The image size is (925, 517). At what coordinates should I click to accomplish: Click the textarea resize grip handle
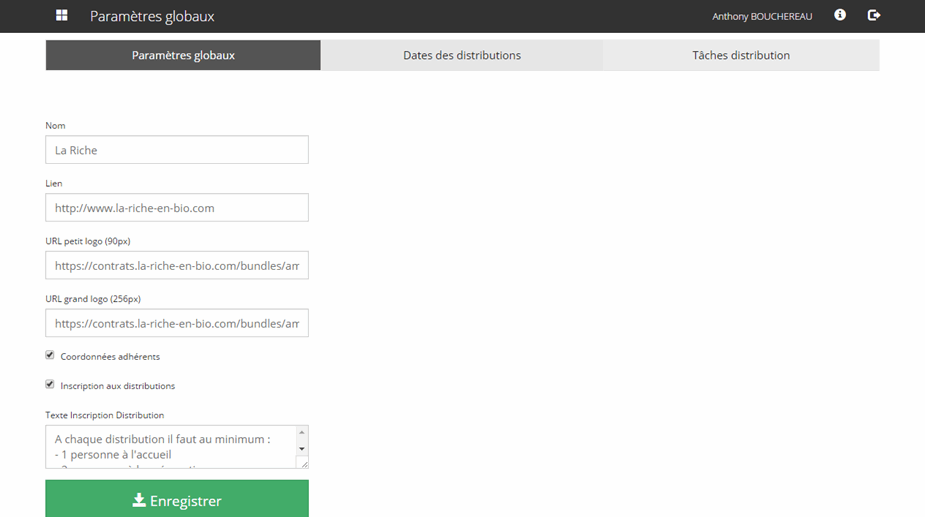(304, 463)
